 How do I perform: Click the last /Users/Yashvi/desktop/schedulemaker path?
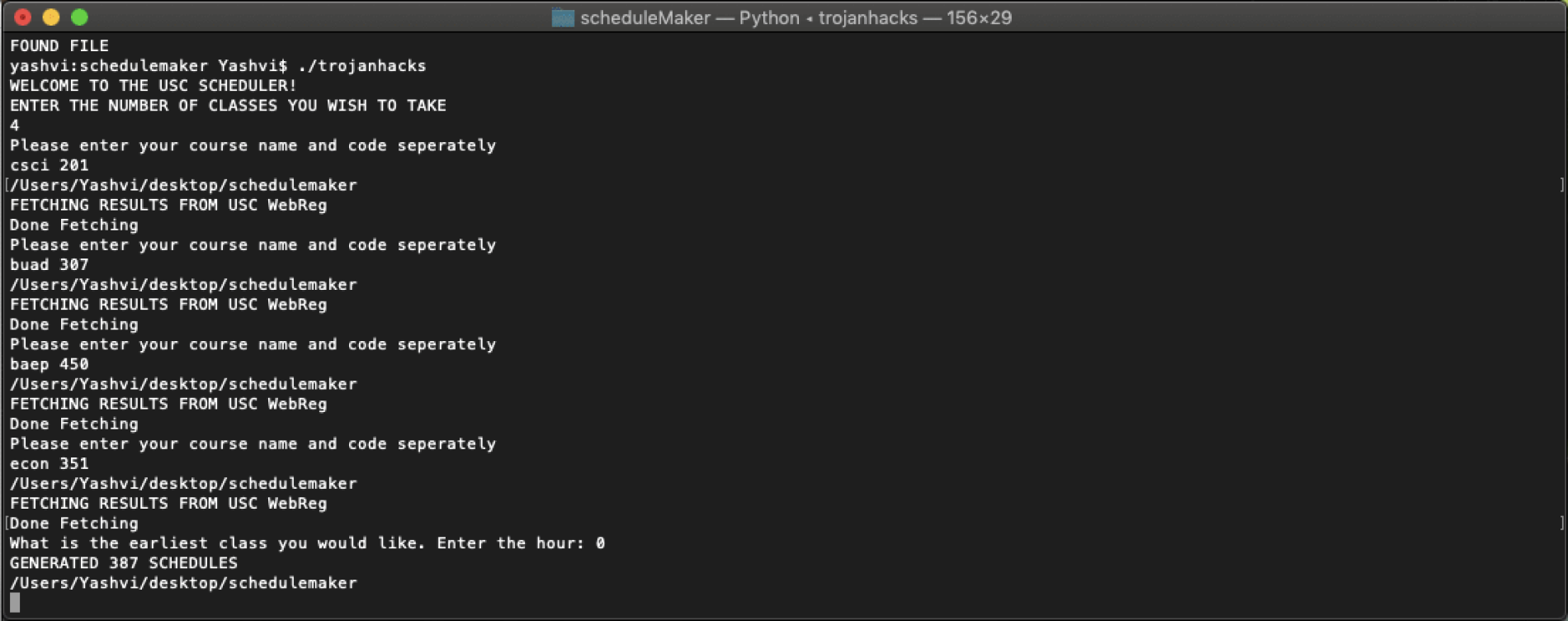[x=183, y=583]
